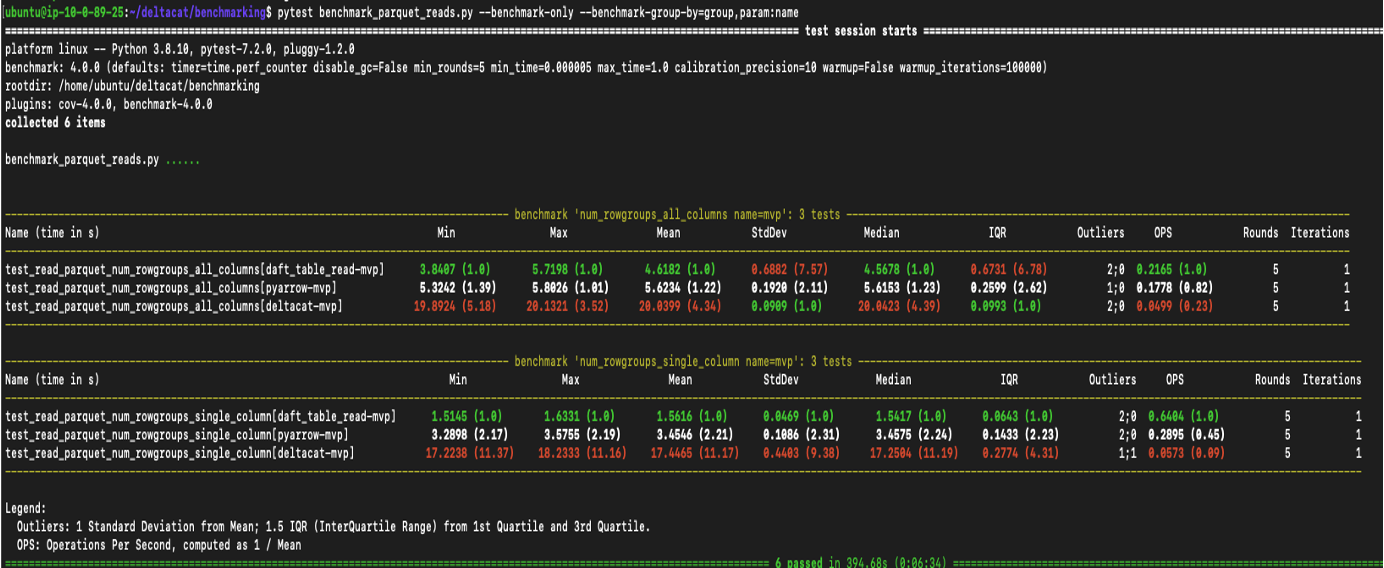Click the OPS value '0.2895 (0.45)'
The image size is (1384, 568).
(x=1188, y=435)
